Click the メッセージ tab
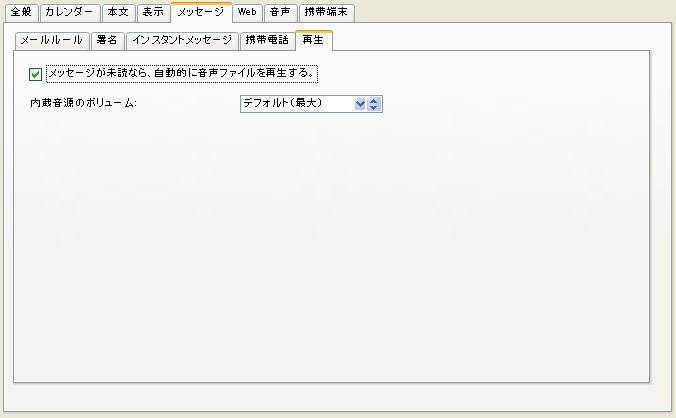676x418 pixels. (x=201, y=12)
